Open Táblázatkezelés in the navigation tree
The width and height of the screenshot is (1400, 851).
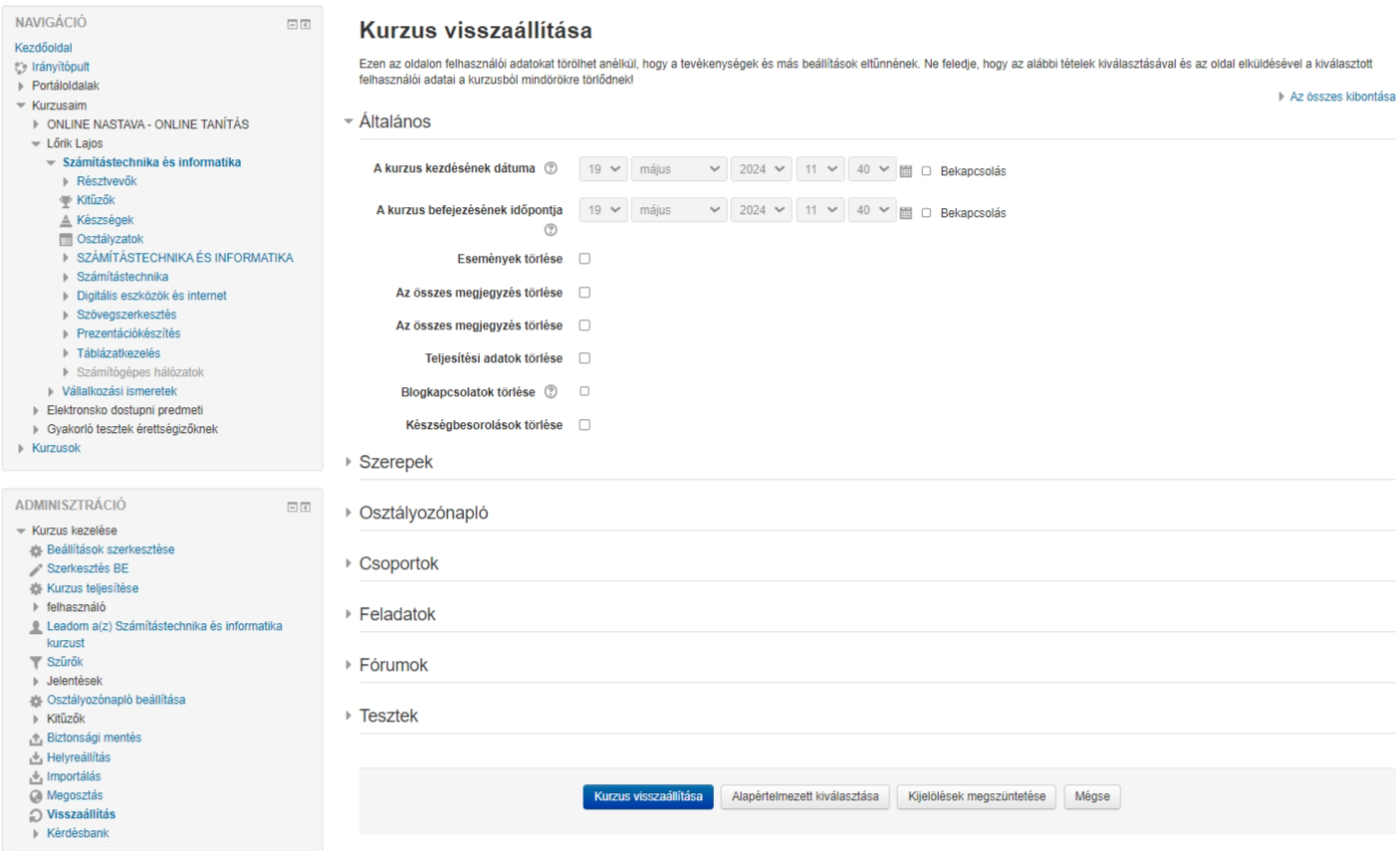coord(118,353)
